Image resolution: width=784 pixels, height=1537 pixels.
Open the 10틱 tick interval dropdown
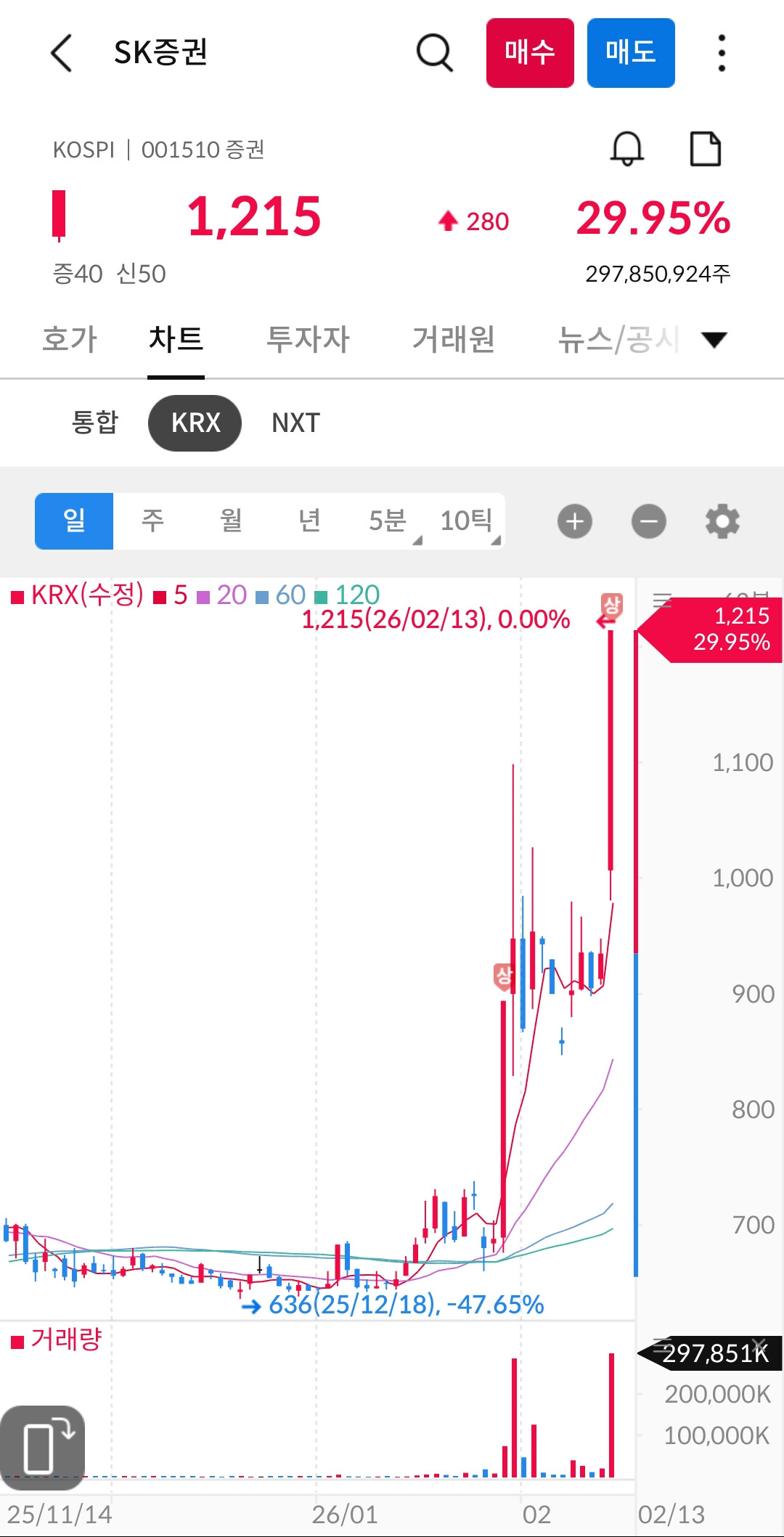469,521
